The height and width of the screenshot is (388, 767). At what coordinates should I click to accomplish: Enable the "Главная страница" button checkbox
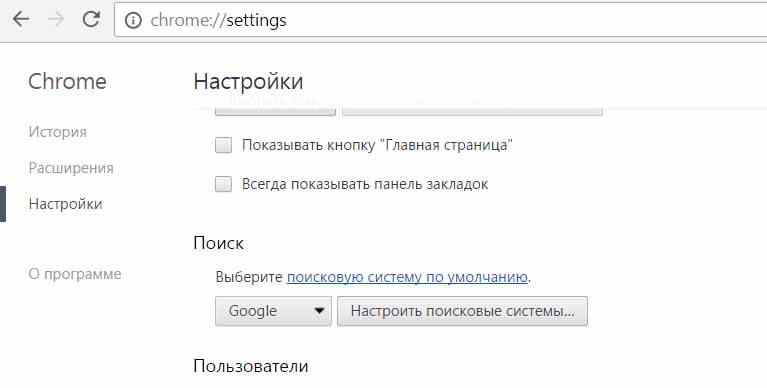pos(224,145)
